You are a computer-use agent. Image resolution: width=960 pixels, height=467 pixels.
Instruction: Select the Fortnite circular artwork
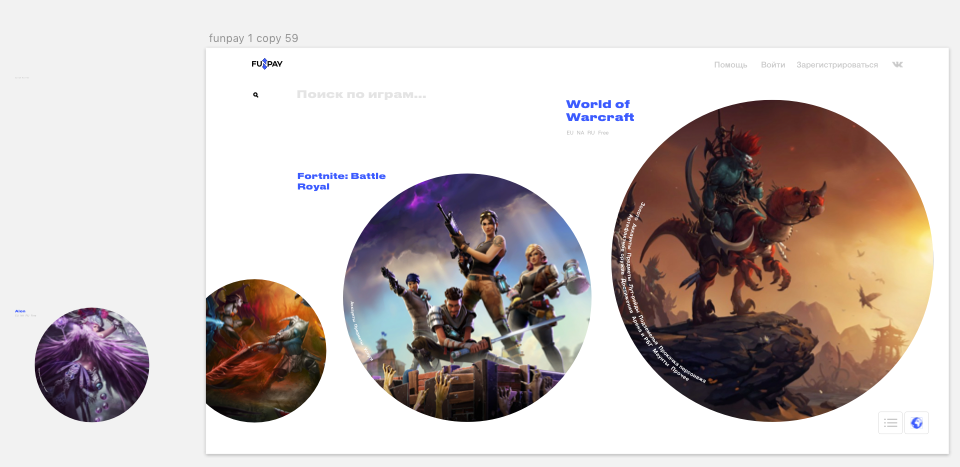click(467, 297)
